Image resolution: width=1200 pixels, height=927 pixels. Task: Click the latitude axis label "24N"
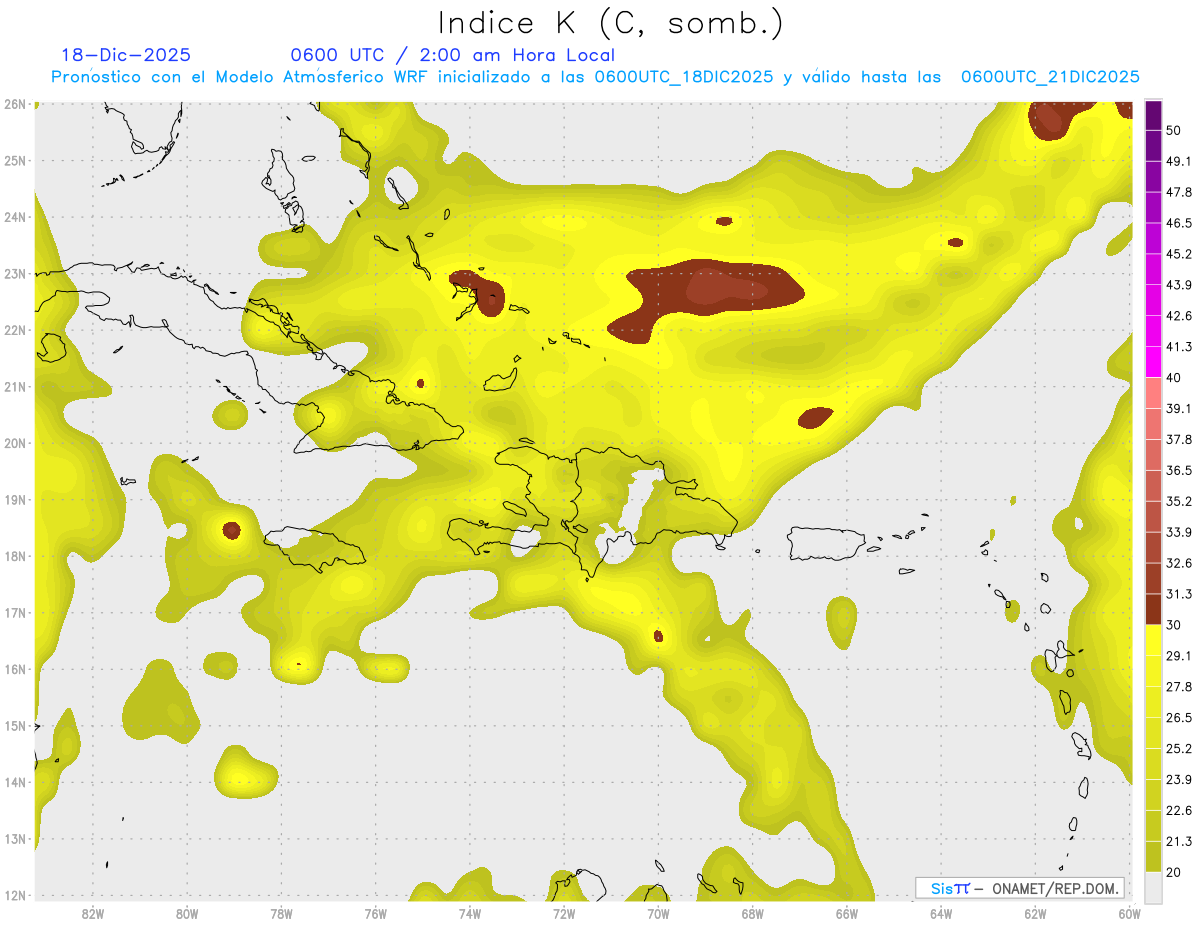click(x=15, y=217)
